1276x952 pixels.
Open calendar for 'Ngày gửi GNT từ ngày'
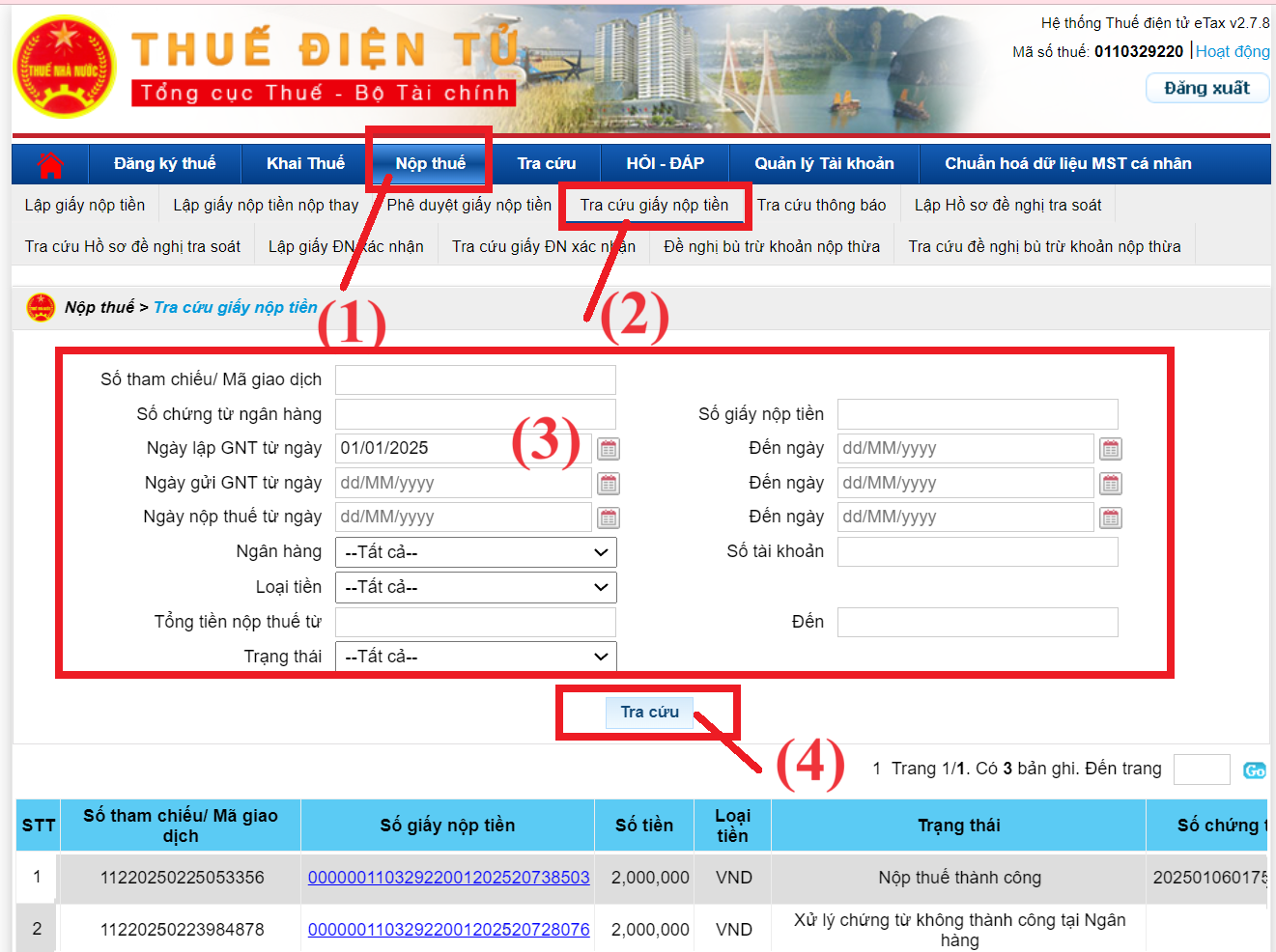click(608, 484)
